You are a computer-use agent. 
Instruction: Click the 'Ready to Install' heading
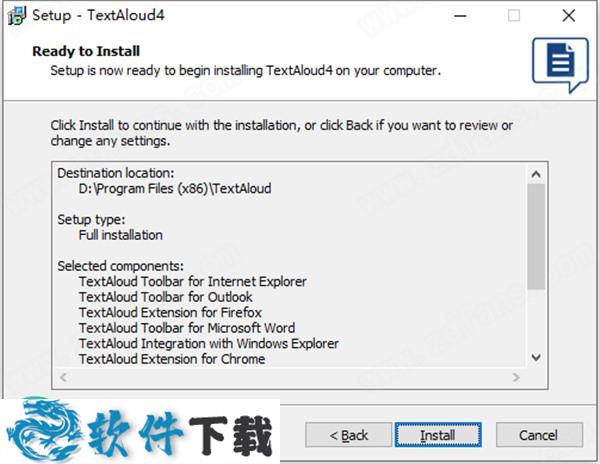pos(86,51)
